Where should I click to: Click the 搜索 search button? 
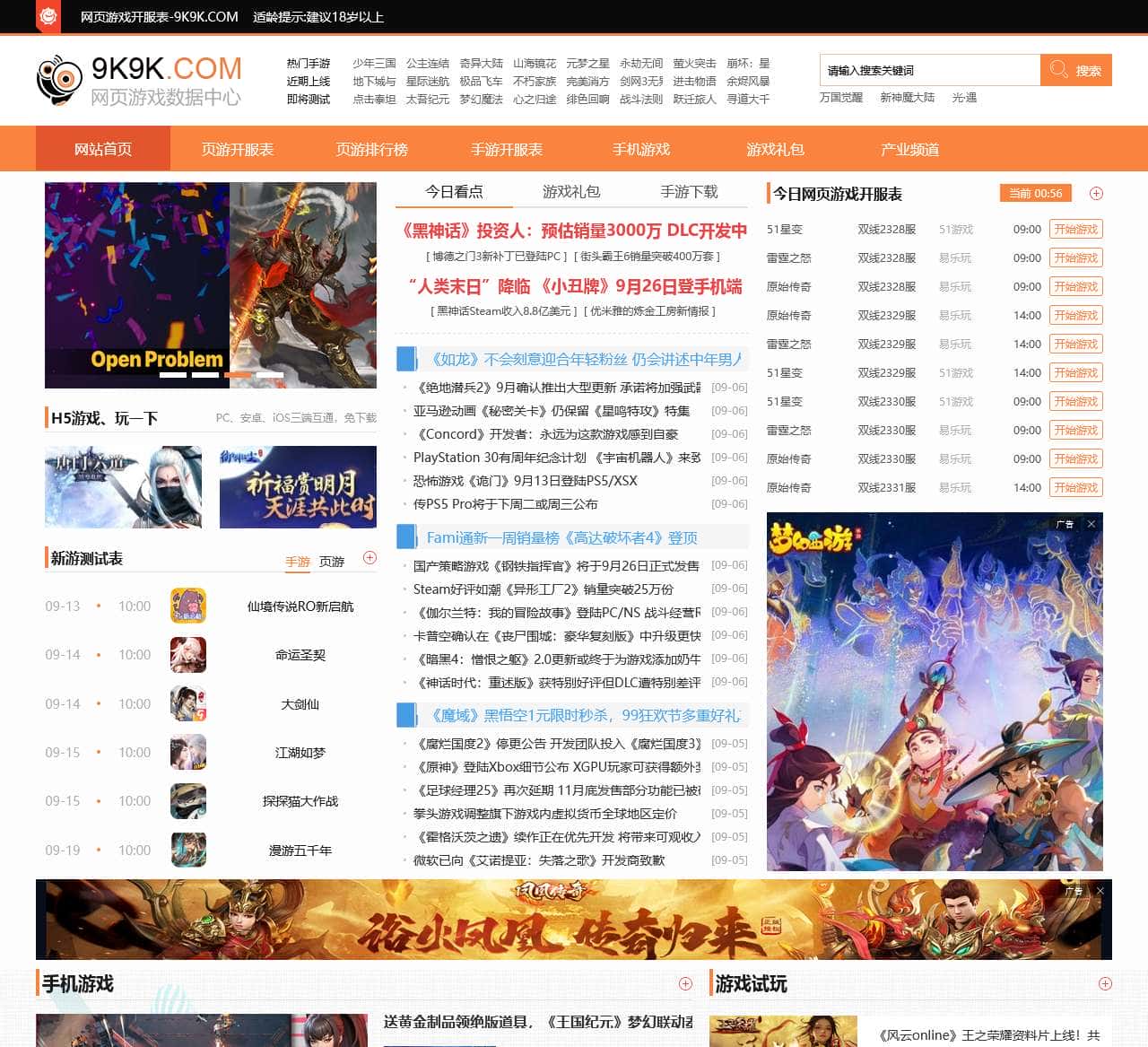(x=1076, y=70)
